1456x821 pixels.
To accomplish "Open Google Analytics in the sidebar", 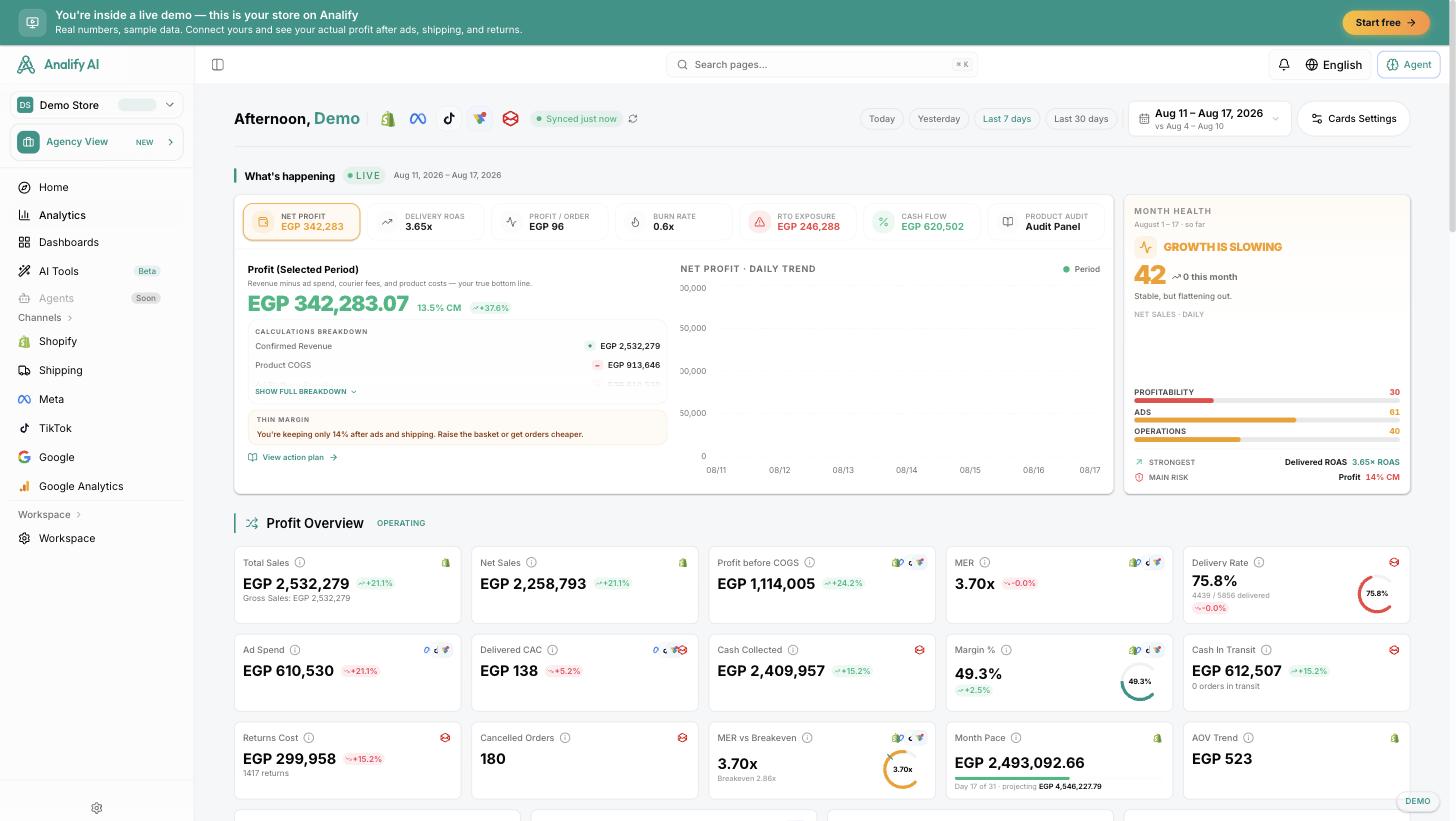I will [x=97, y=487].
